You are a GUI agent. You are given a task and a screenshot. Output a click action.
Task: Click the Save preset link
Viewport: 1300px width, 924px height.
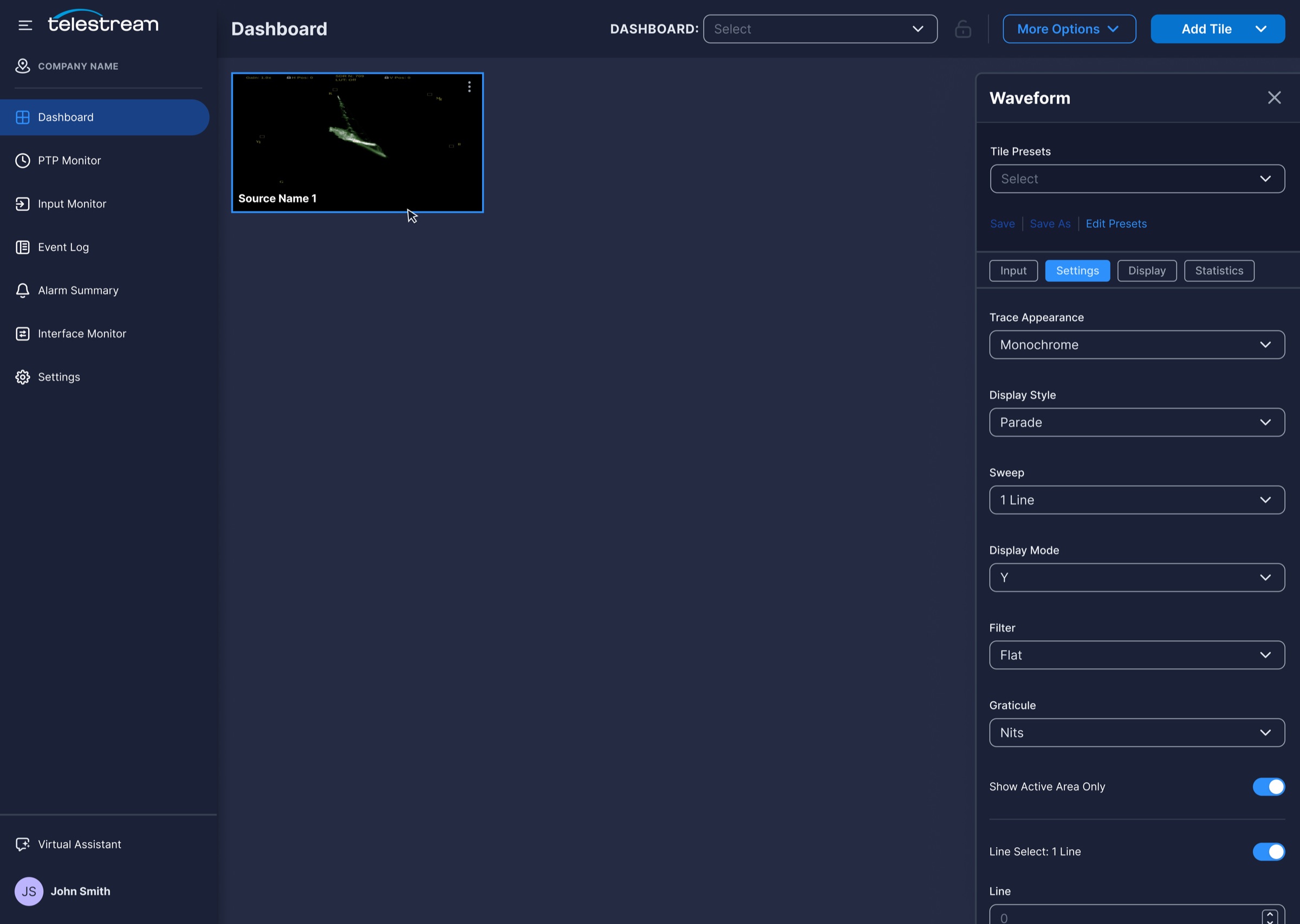pos(1002,224)
